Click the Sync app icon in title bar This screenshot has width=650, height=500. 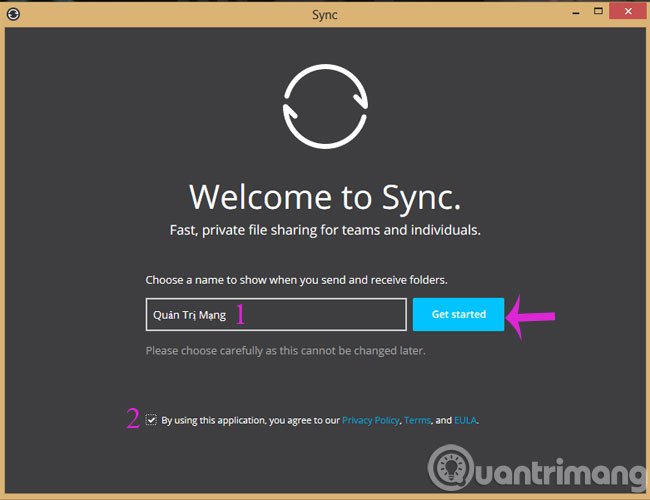point(13,15)
